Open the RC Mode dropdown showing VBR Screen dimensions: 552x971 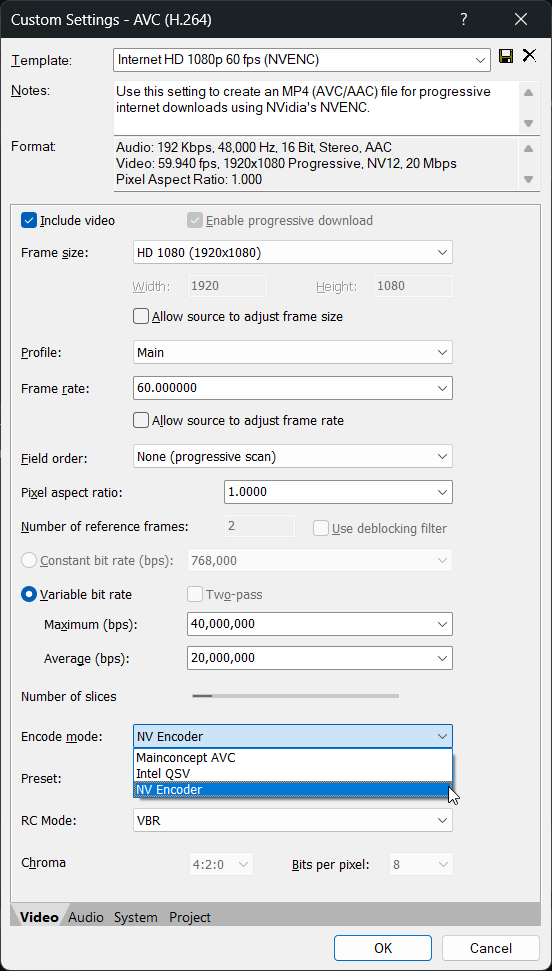292,819
